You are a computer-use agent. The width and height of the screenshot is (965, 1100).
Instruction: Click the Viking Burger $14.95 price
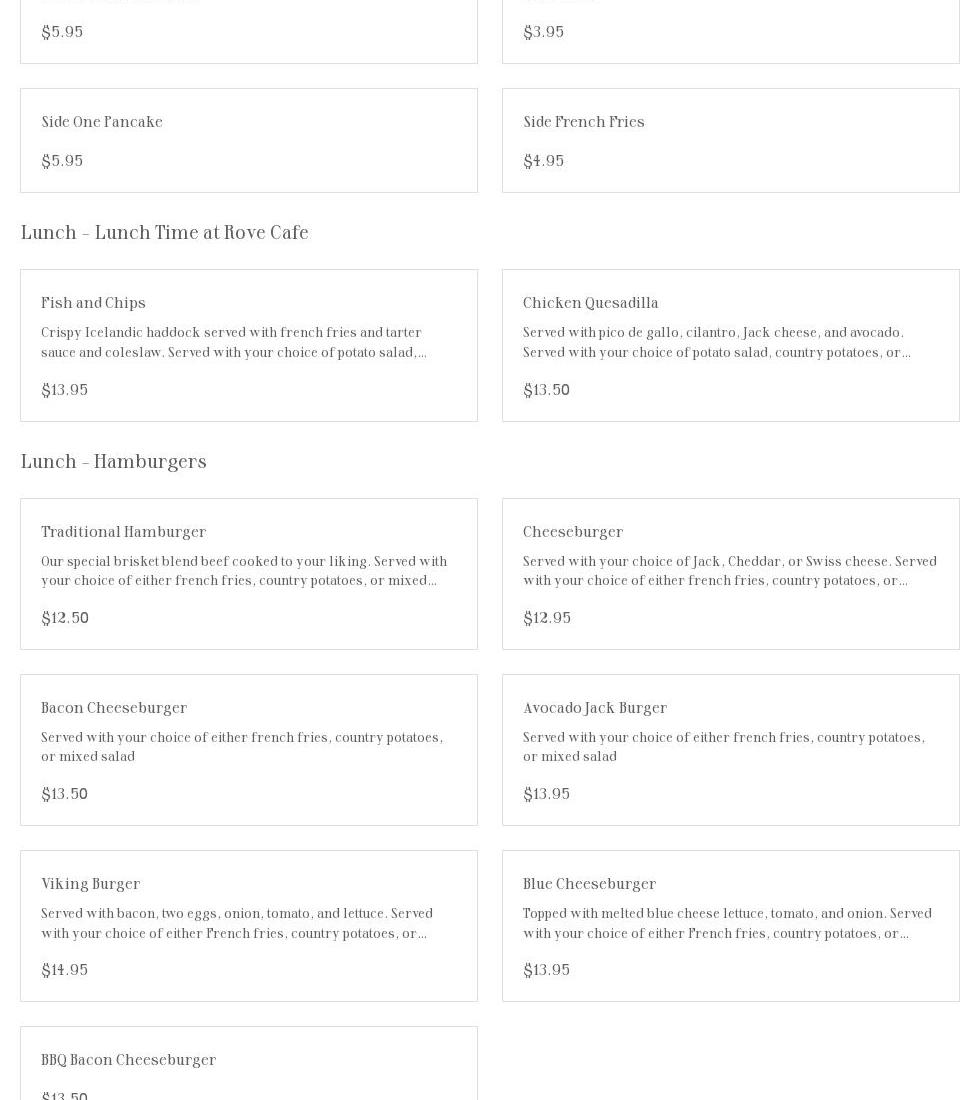coord(65,970)
